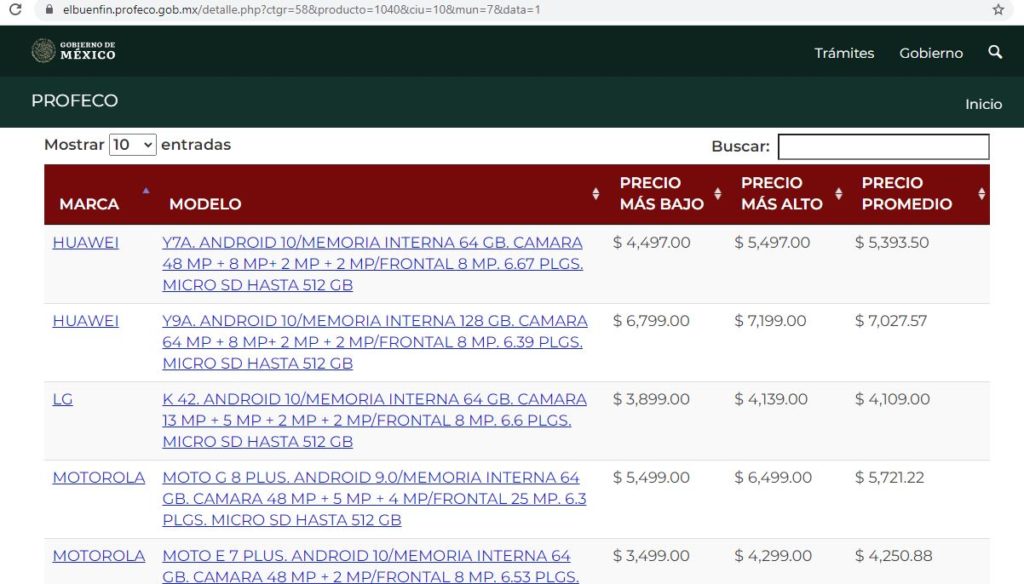Select the average price $ 4,250.88
The height and width of the screenshot is (584, 1024).
[893, 556]
